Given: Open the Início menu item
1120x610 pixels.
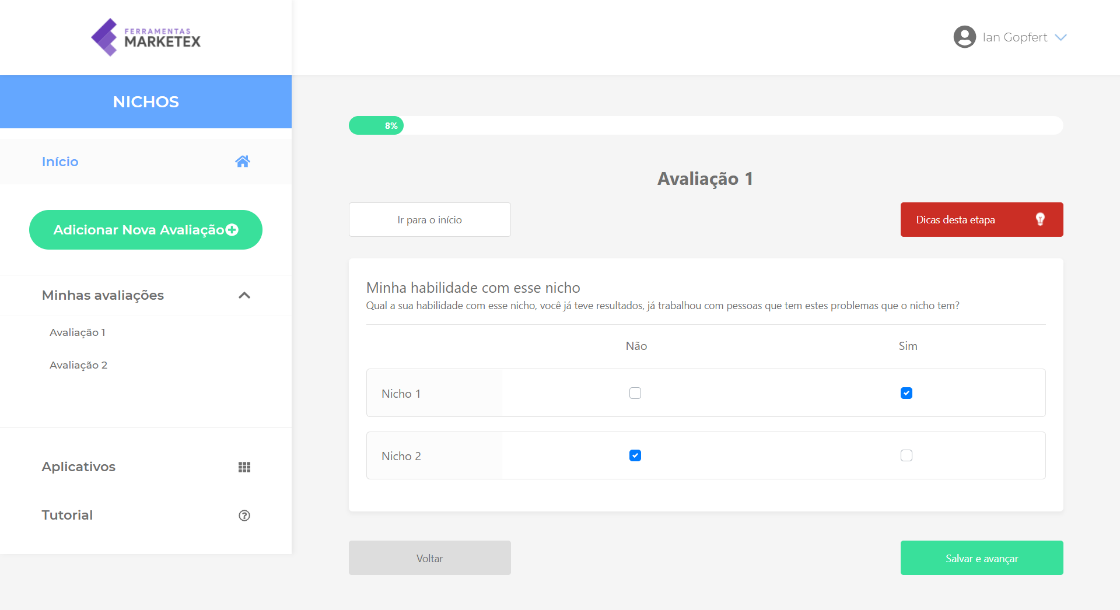Looking at the screenshot, I should (146, 161).
